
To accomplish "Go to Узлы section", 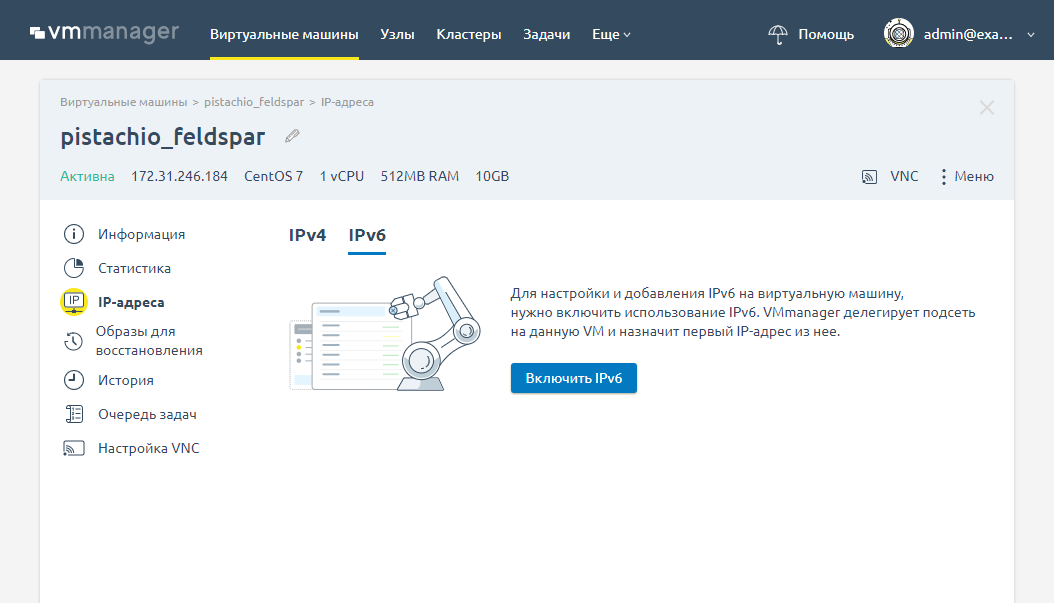I will pos(397,34).
